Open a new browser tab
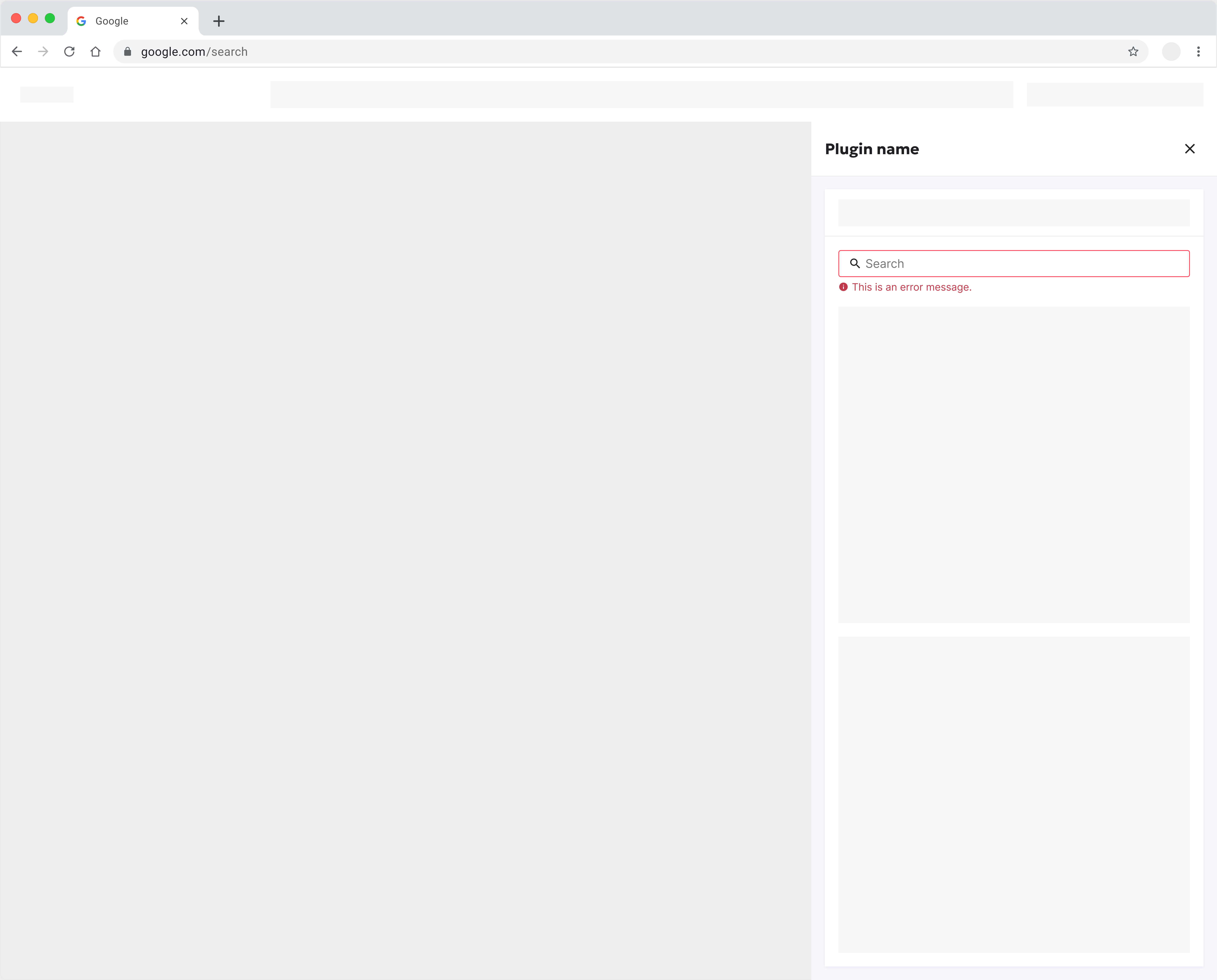The height and width of the screenshot is (980, 1217). [218, 21]
